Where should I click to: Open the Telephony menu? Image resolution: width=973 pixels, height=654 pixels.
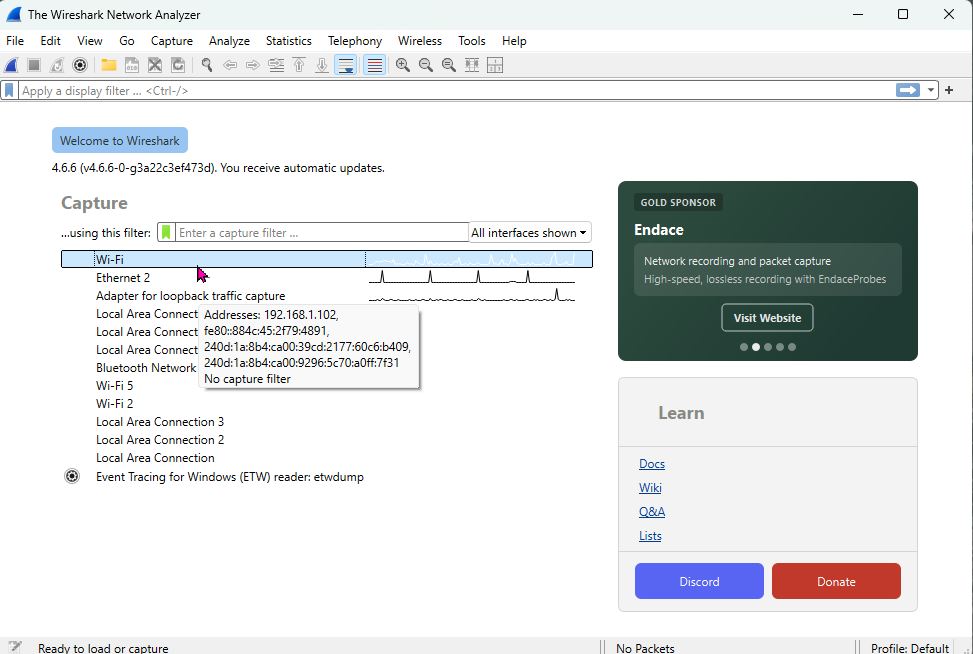(x=355, y=41)
